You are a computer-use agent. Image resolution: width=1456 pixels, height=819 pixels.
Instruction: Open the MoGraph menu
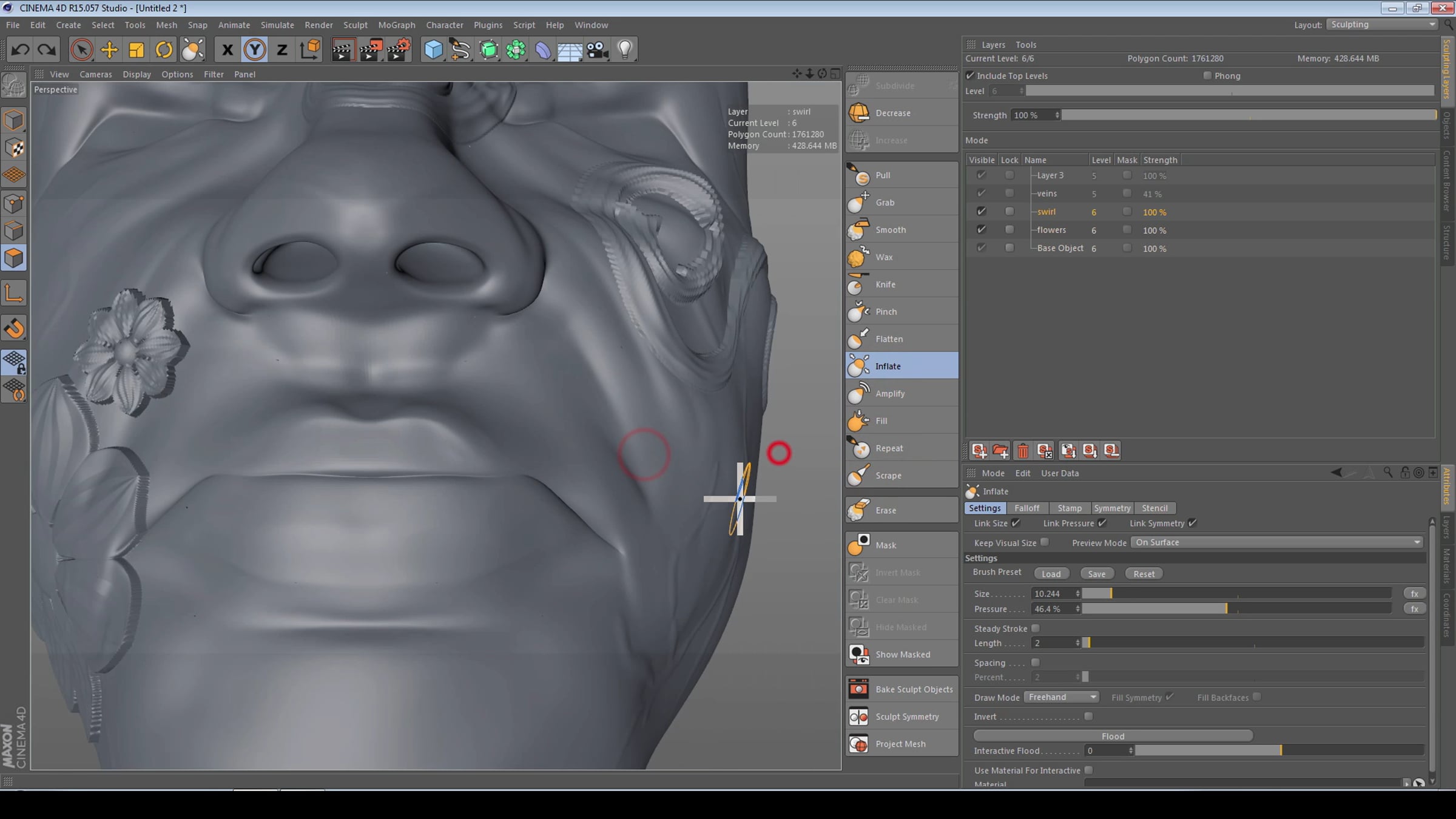[x=397, y=25]
